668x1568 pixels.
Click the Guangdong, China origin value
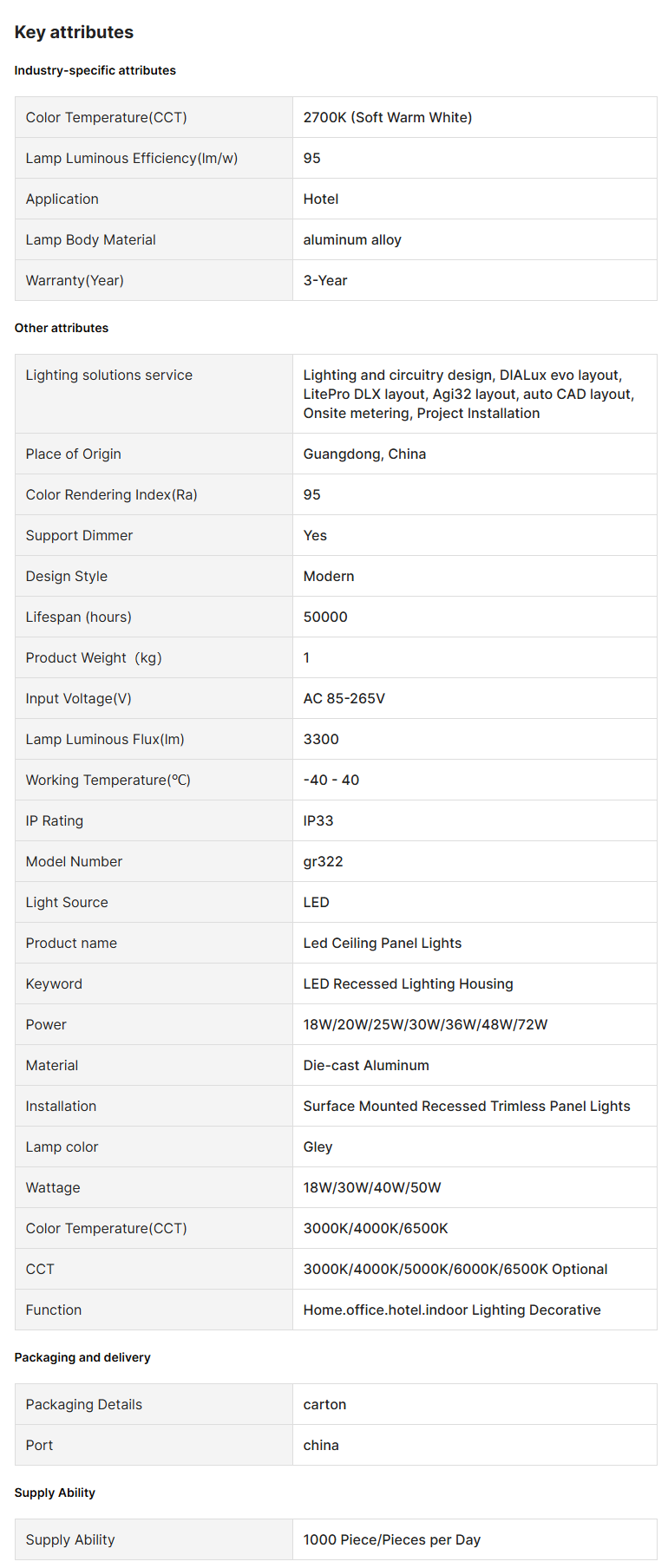click(364, 454)
